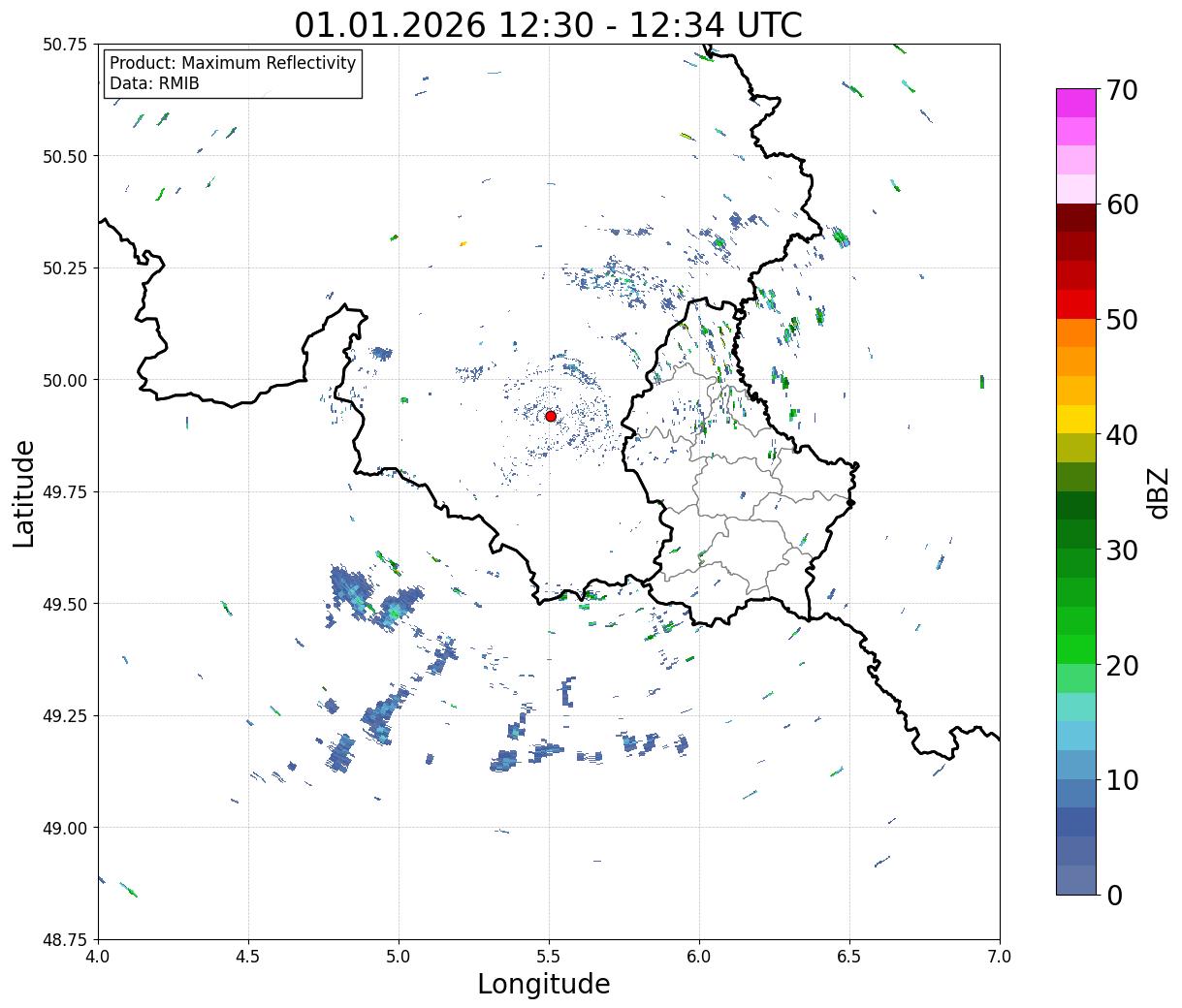The image size is (1182, 1008).
Task: Click the dBZ colorbar label
Action: 1158,491
